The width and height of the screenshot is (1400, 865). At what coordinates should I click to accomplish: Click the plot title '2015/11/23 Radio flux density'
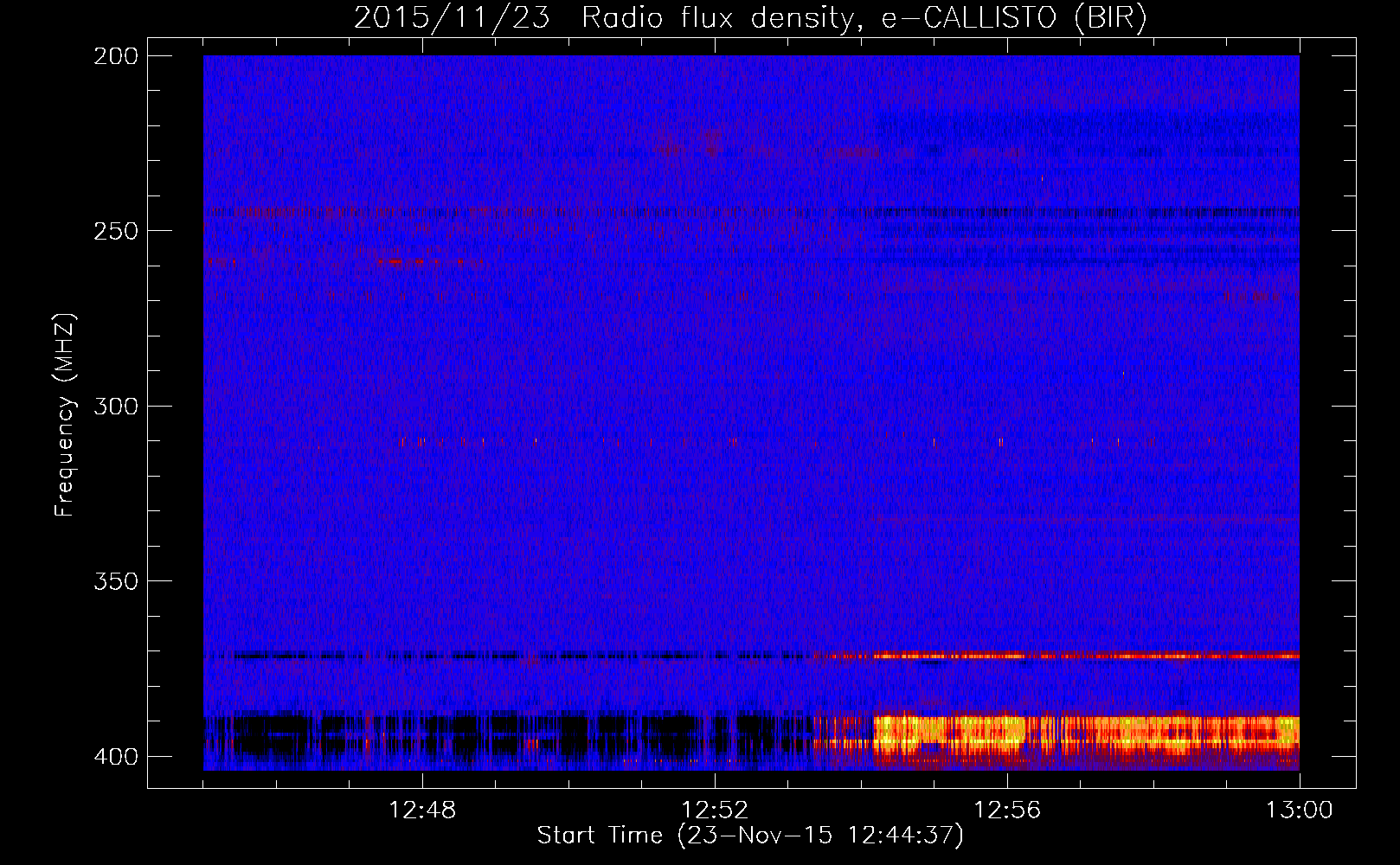click(750, 17)
